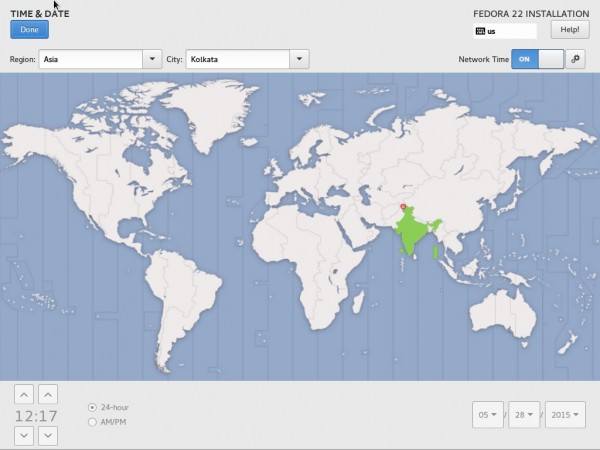Select the 24-hour radio button
The height and width of the screenshot is (450, 600).
pos(92,407)
